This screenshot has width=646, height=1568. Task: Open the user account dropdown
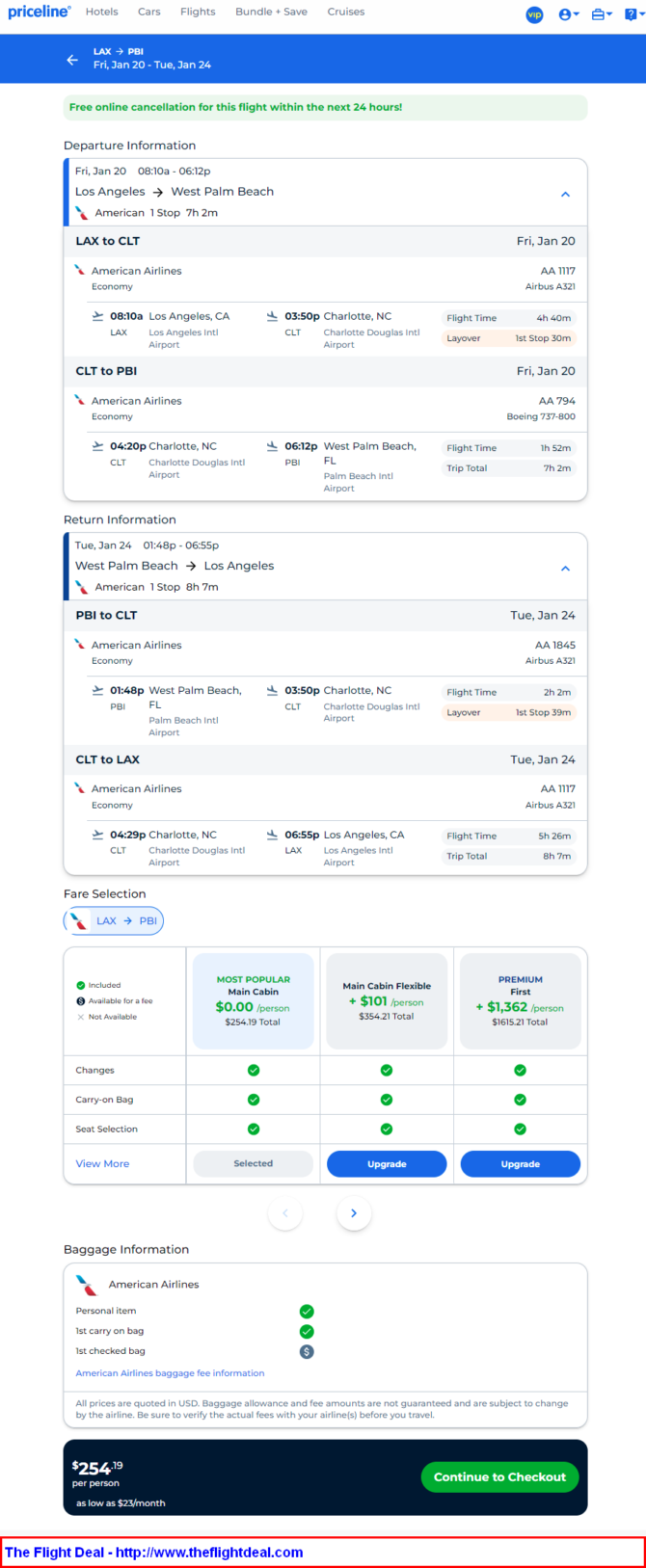569,14
